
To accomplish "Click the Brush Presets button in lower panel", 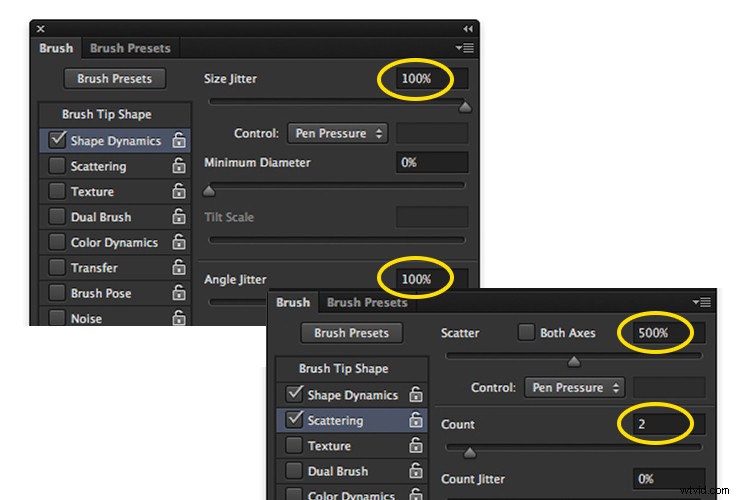I will click(x=352, y=333).
